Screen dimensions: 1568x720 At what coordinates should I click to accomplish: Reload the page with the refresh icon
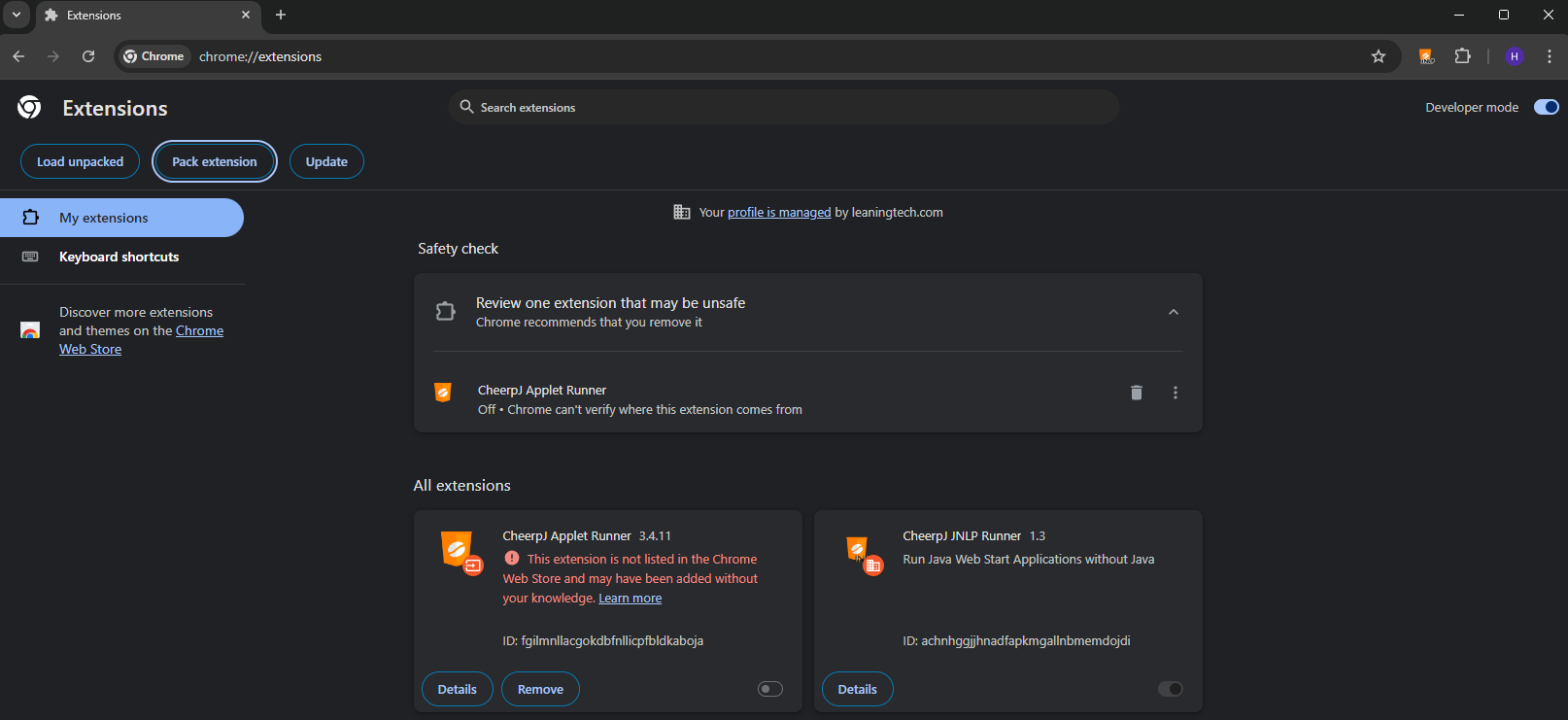click(x=88, y=56)
